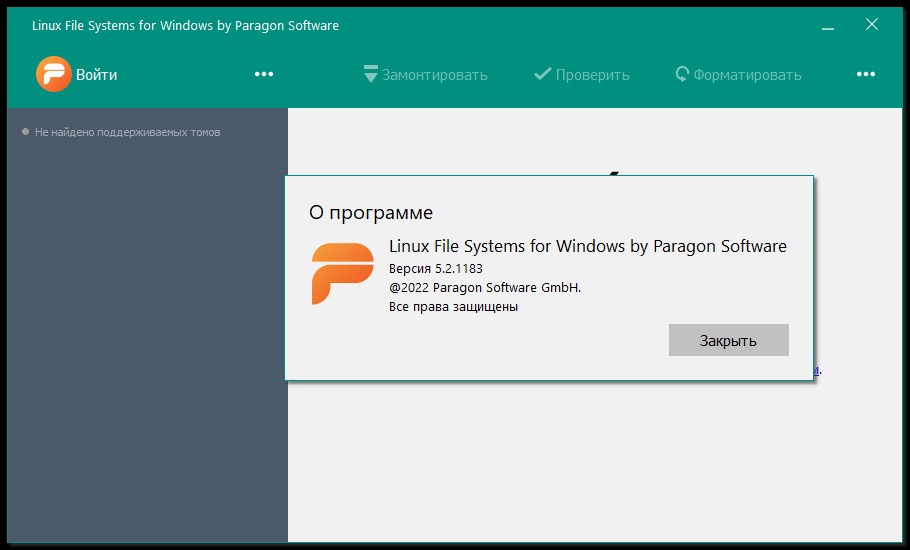Screen dimensions: 910x550
Task: Click the Форматировать format button
Action: (x=738, y=75)
